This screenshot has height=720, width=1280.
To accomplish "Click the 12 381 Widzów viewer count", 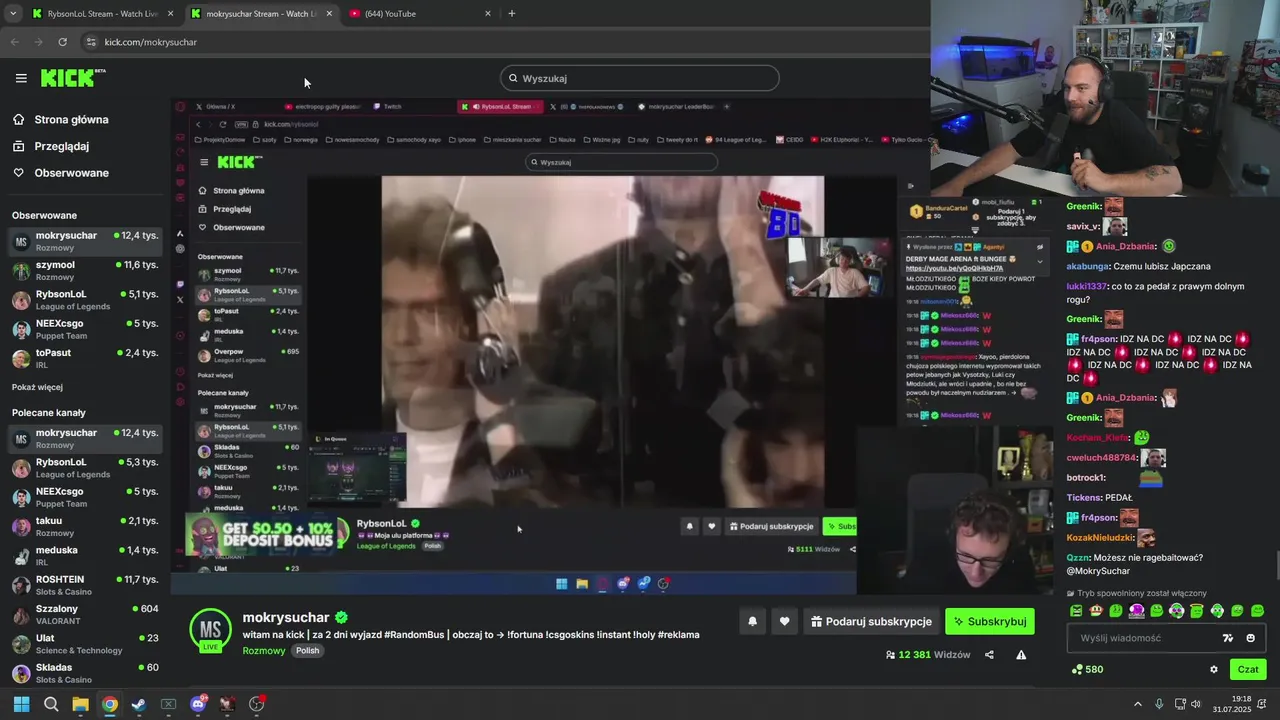I will pyautogui.click(x=928, y=655).
